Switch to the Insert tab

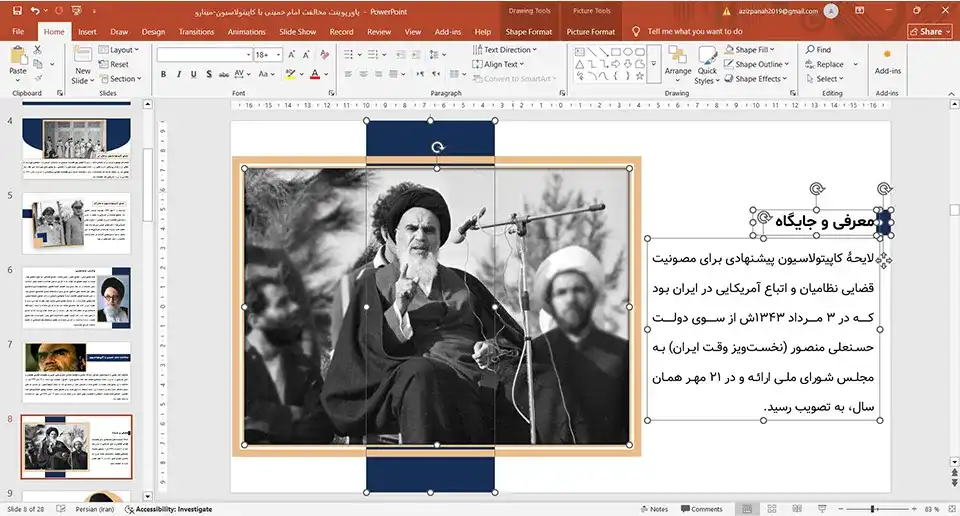87,32
